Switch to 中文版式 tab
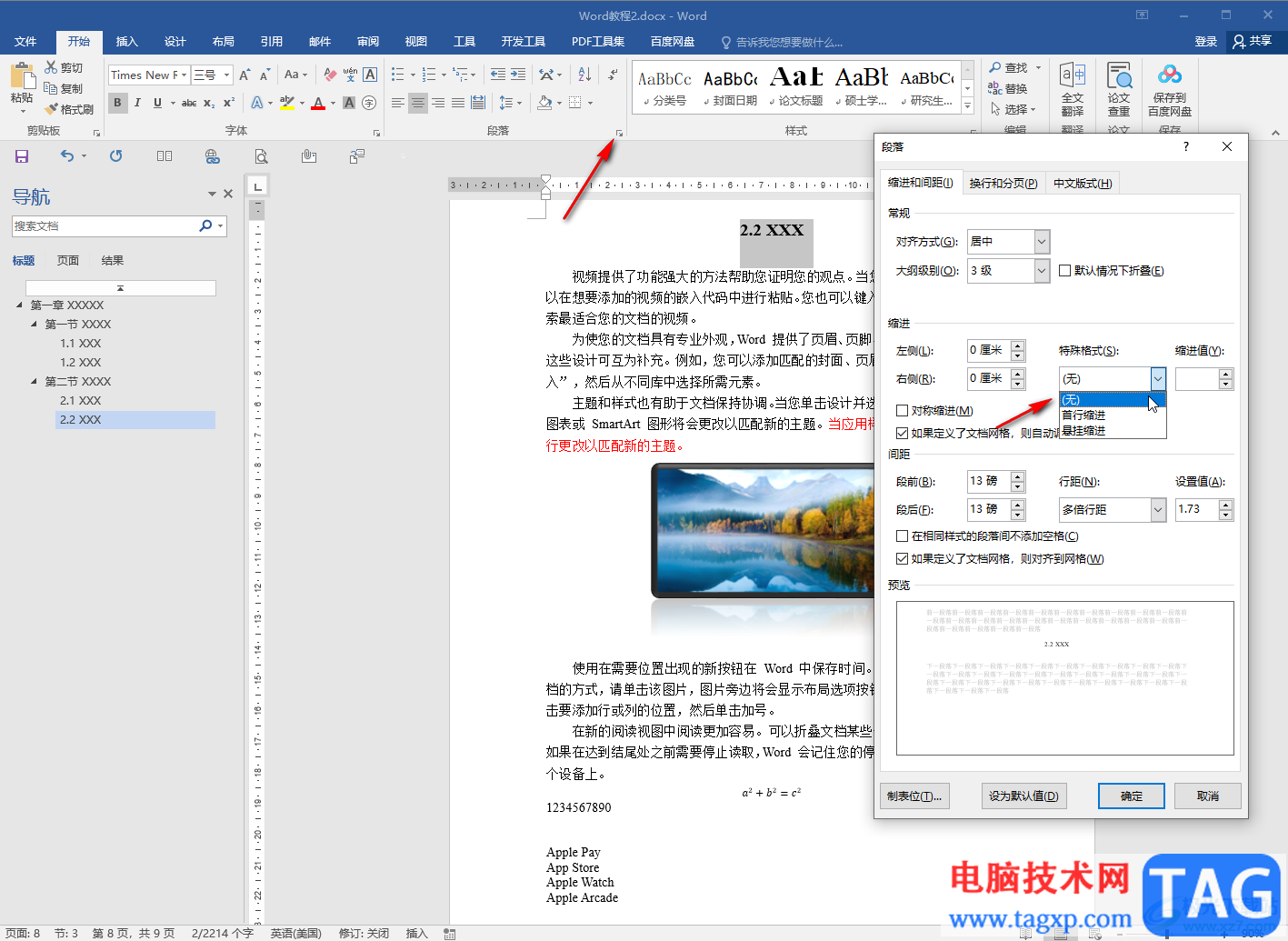1288x941 pixels. click(1083, 183)
